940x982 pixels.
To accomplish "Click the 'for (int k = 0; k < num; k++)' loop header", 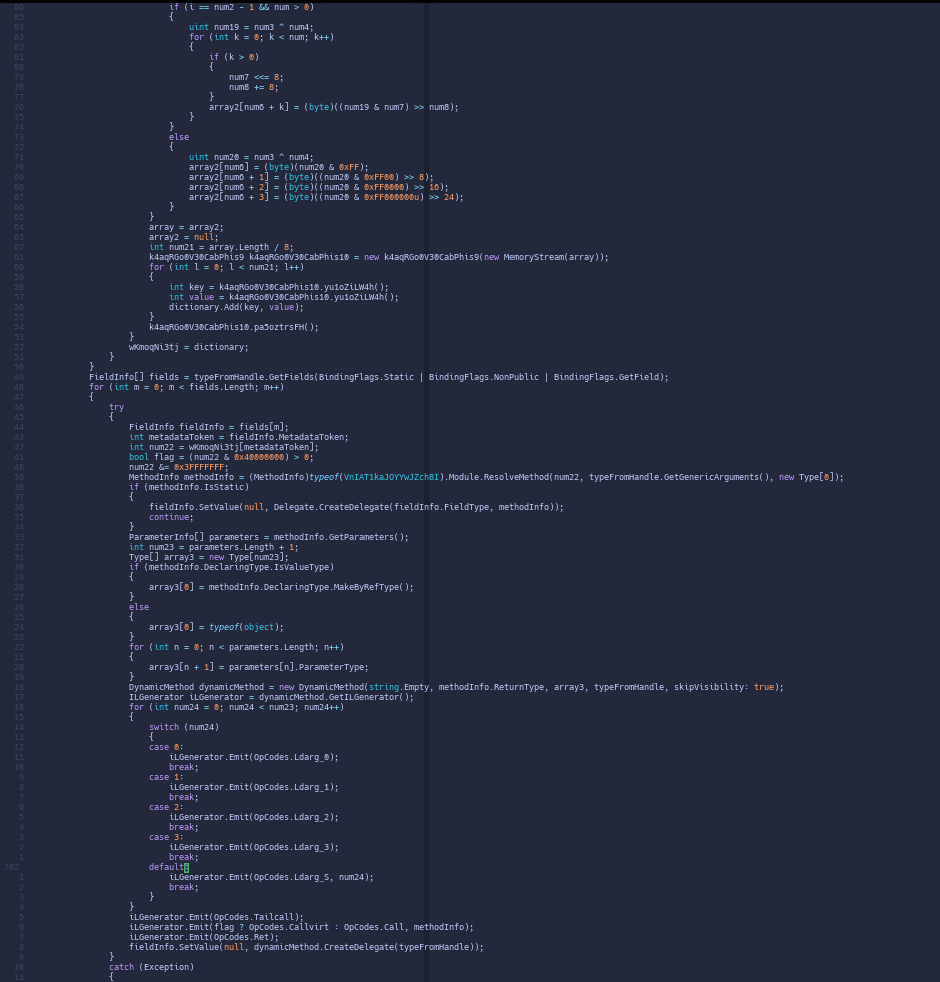I will click(x=261, y=37).
